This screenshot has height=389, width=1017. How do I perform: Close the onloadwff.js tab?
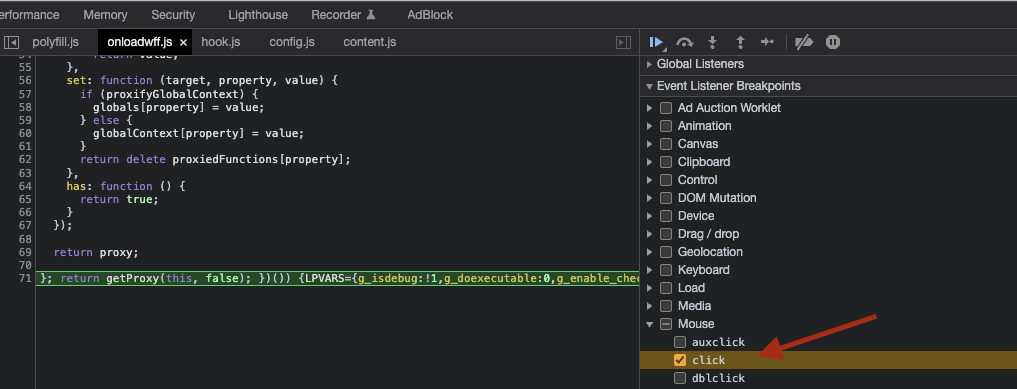pyautogui.click(x=183, y=42)
